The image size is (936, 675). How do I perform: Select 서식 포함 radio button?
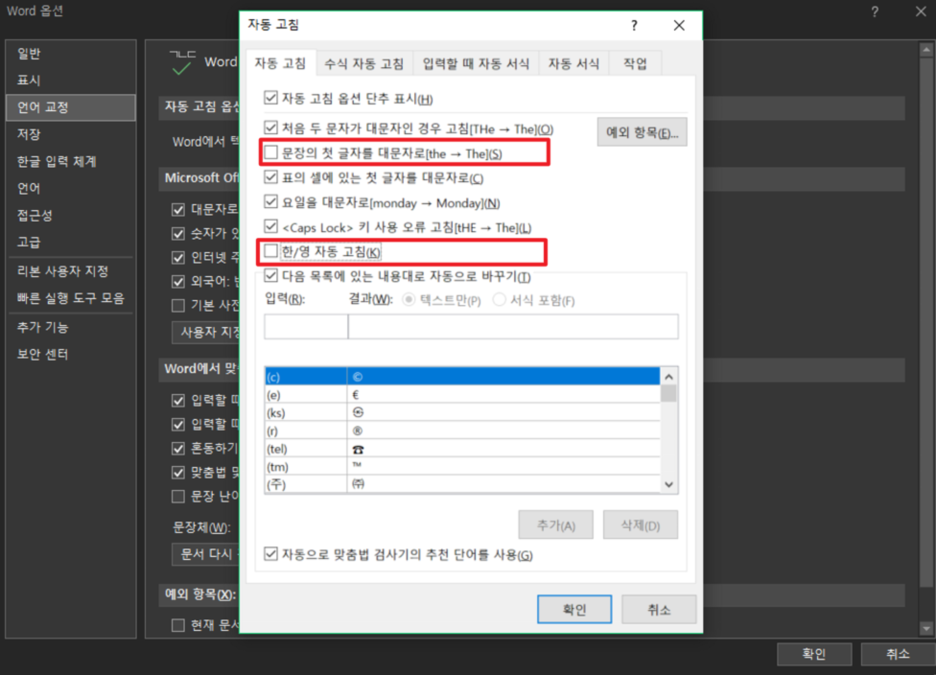499,300
